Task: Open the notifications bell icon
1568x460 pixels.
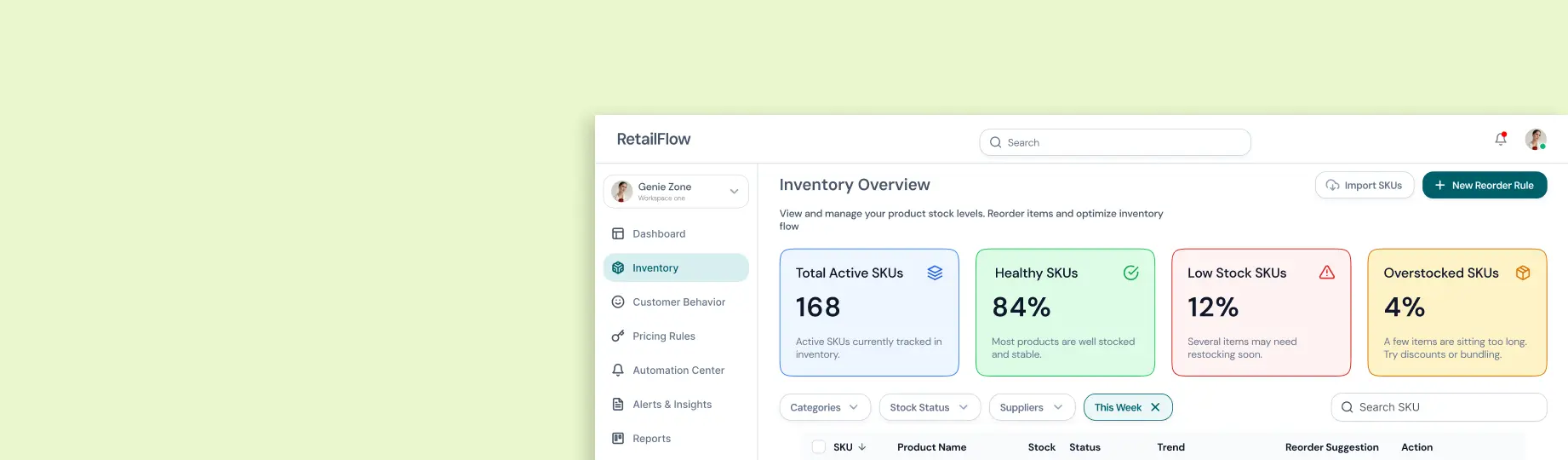Action: (1501, 139)
